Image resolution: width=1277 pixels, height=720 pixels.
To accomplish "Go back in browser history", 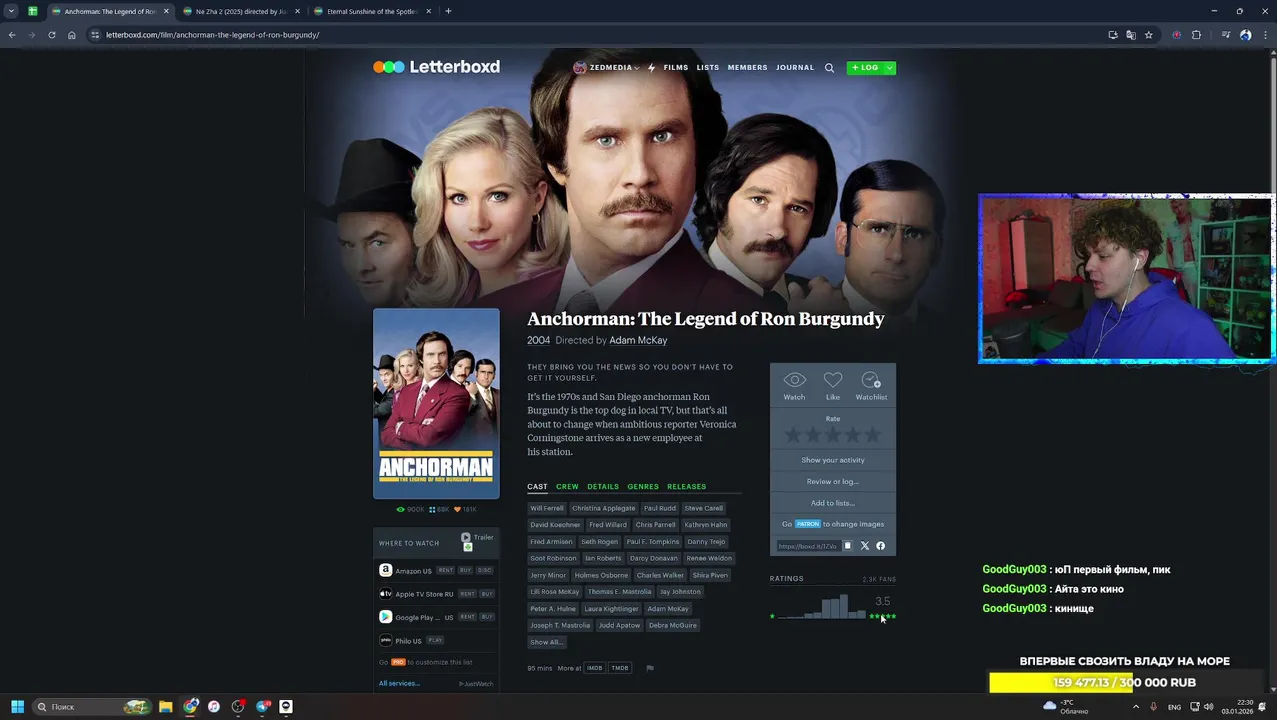I will (12, 35).
